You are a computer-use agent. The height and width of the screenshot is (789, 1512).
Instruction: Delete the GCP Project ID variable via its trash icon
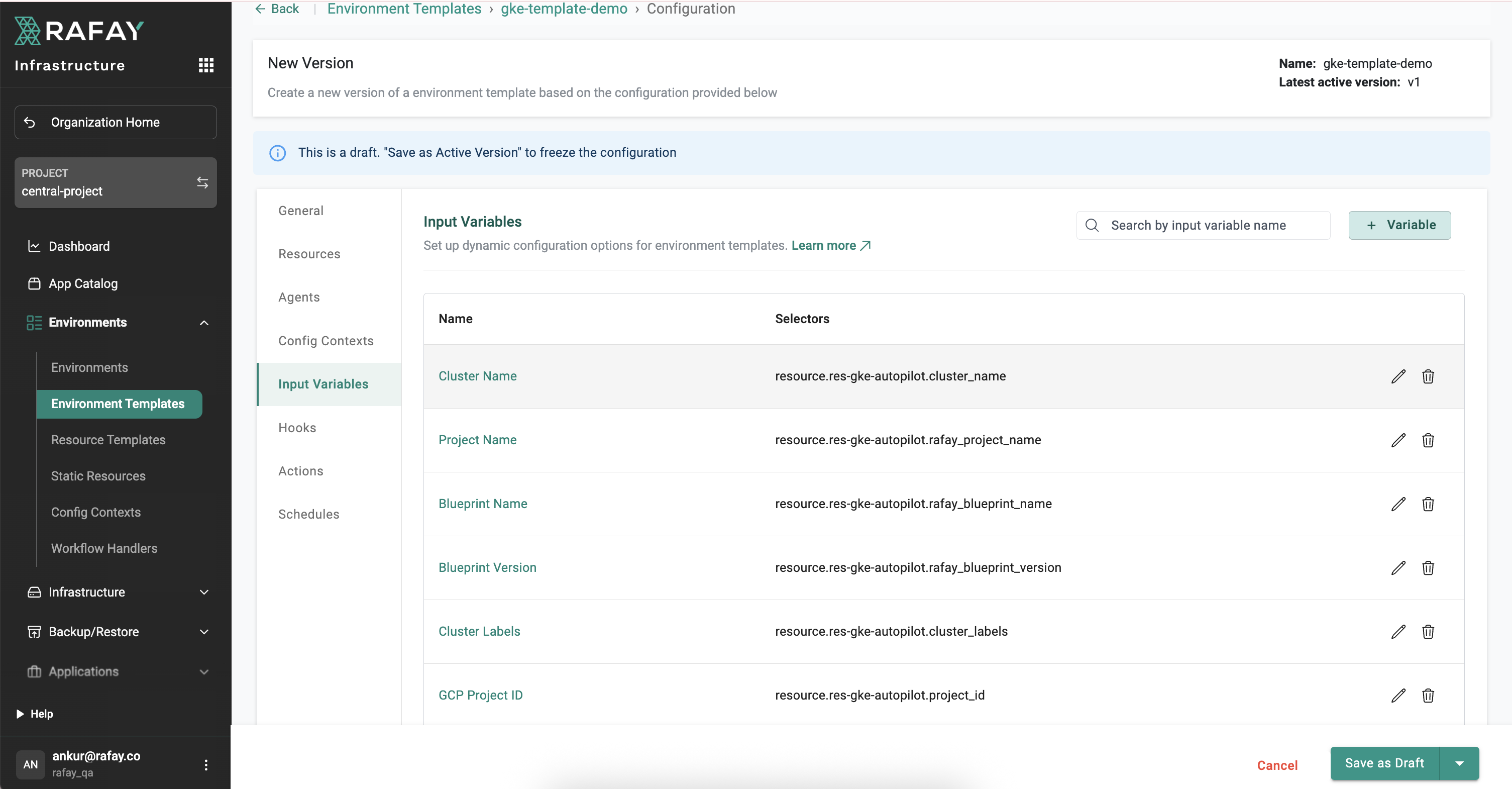(1428, 696)
